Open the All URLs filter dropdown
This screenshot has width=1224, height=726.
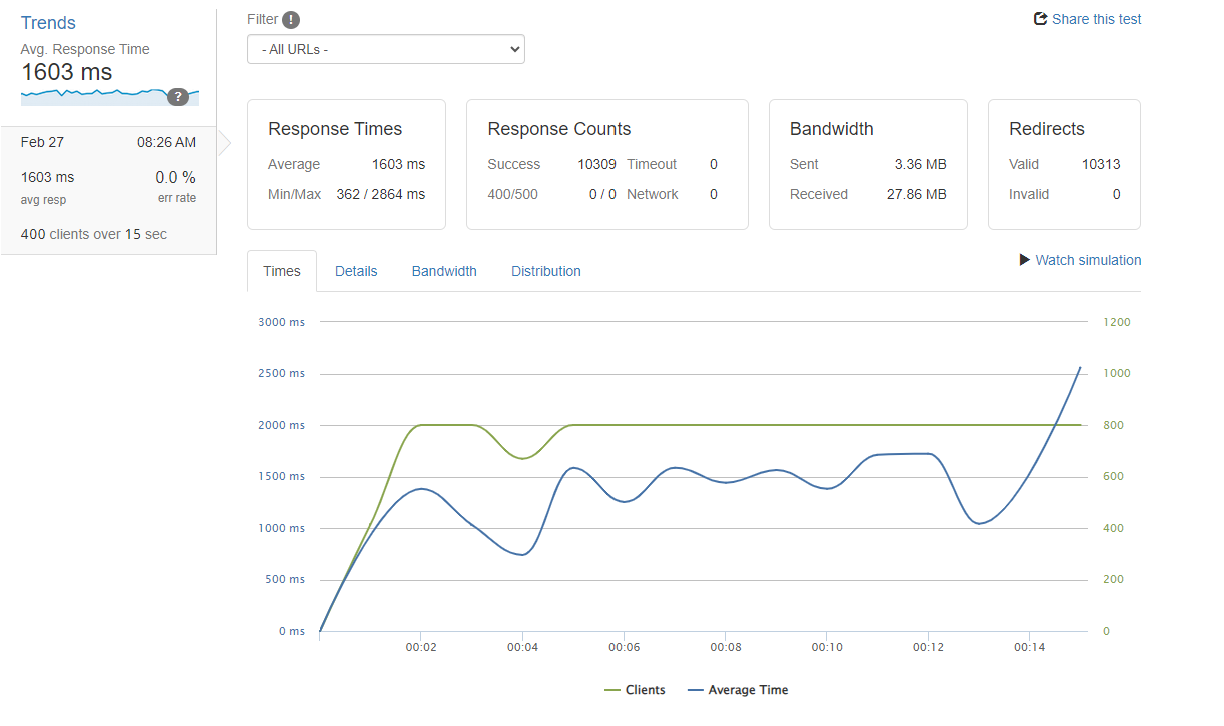[x=385, y=49]
